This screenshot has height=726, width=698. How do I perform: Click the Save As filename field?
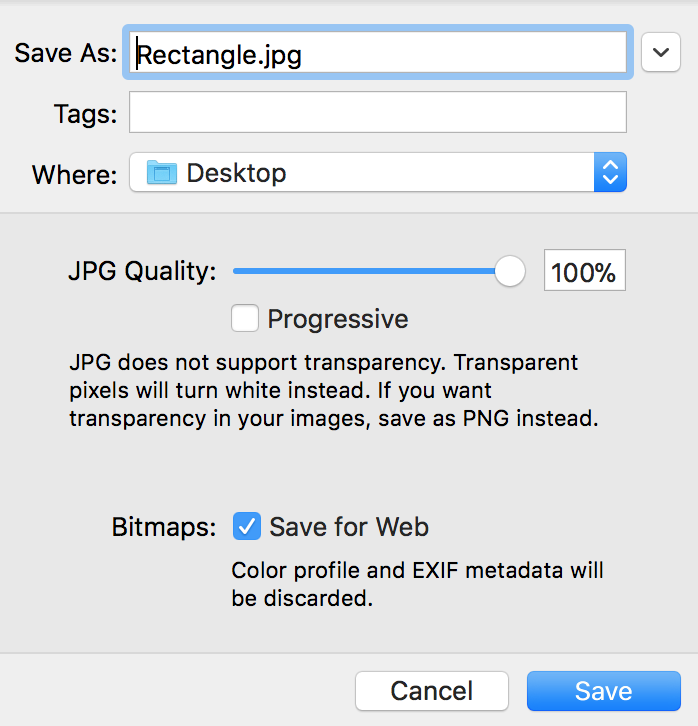tap(375, 54)
